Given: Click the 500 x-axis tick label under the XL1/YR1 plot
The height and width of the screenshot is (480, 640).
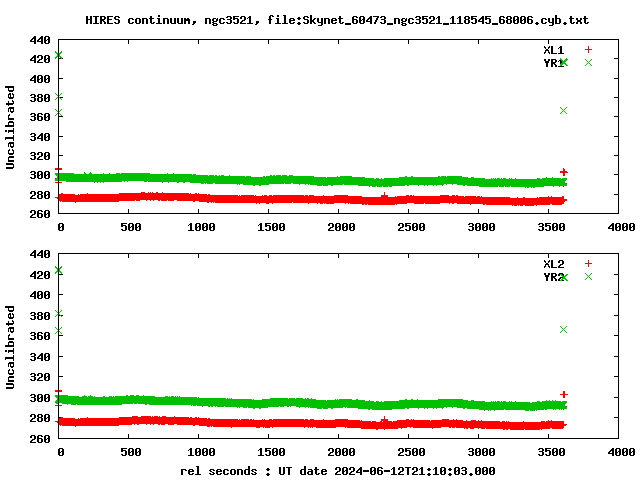Looking at the screenshot, I should (x=131, y=227).
